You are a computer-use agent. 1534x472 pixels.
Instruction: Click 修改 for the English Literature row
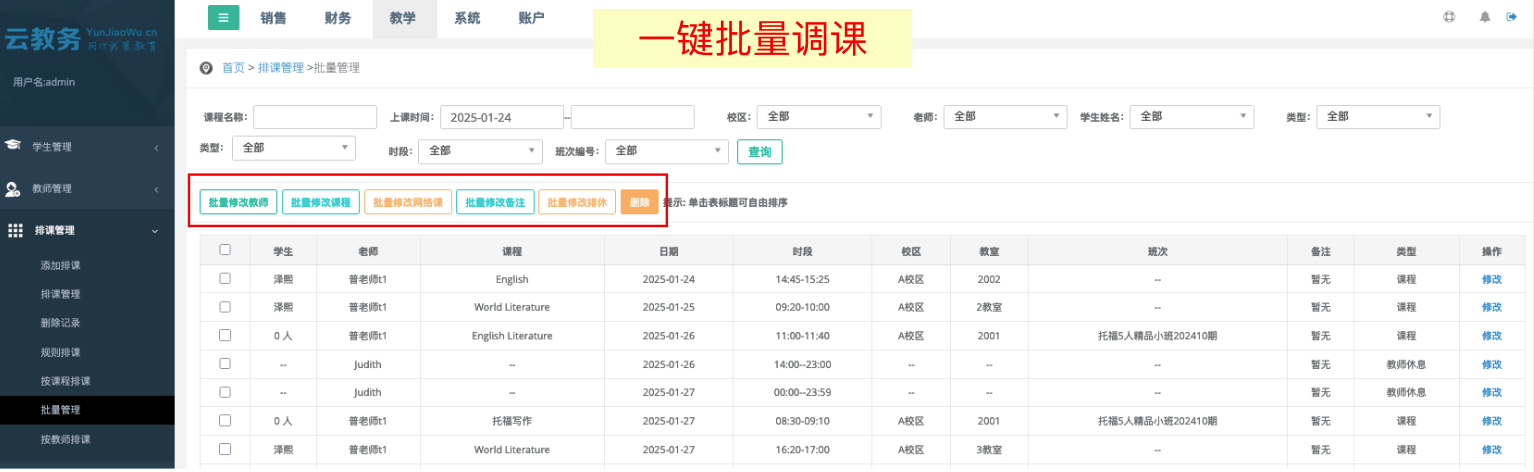(x=1492, y=336)
